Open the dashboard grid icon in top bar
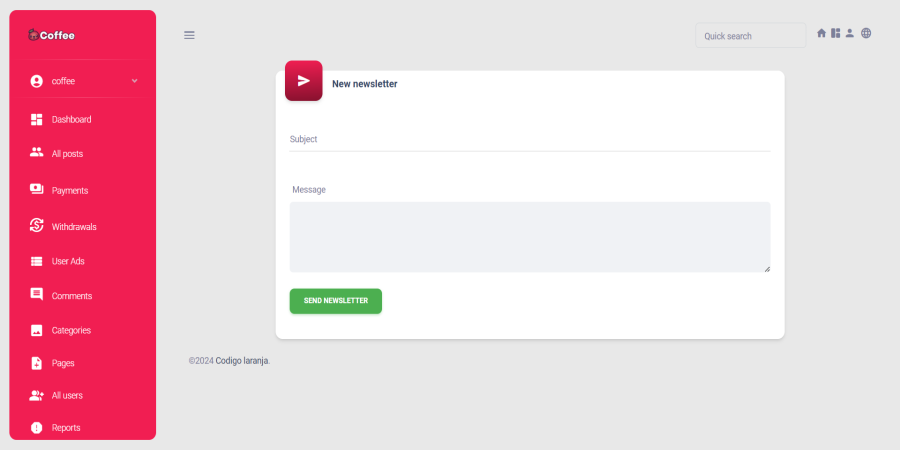This screenshot has width=900, height=450. 836,33
